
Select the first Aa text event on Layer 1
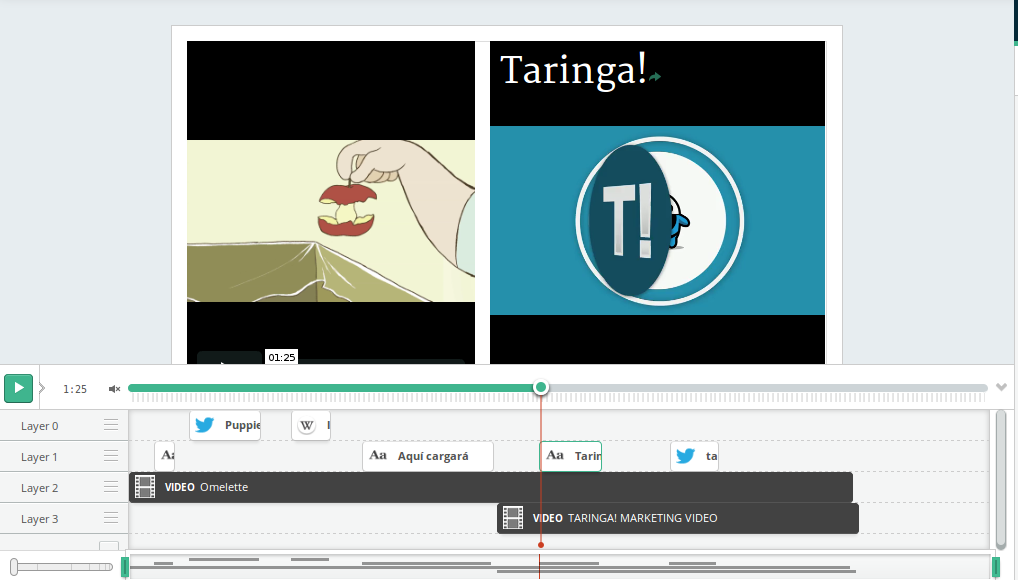(x=165, y=456)
